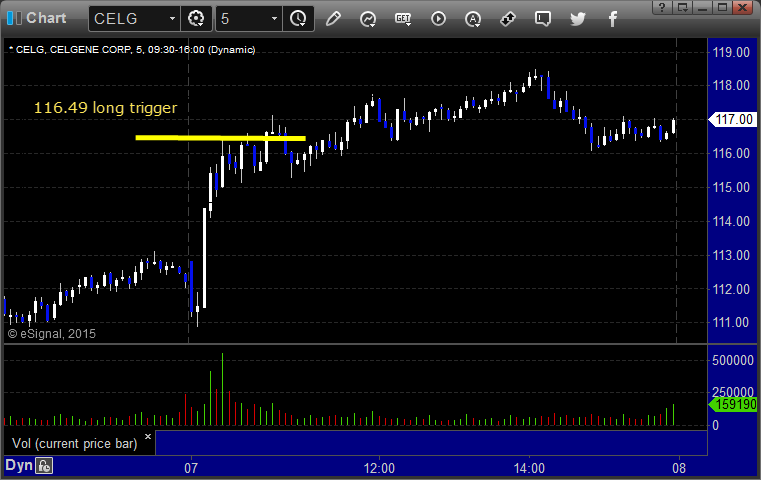Select the pencil drawing tool
The height and width of the screenshot is (480, 761).
coord(333,19)
